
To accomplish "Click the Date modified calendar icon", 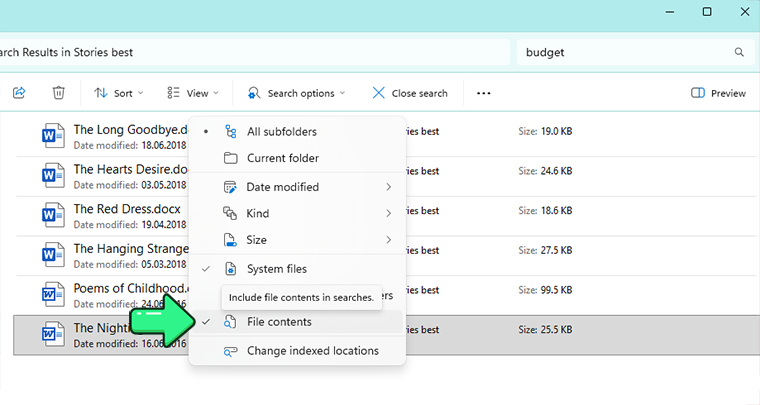I will tap(230, 187).
